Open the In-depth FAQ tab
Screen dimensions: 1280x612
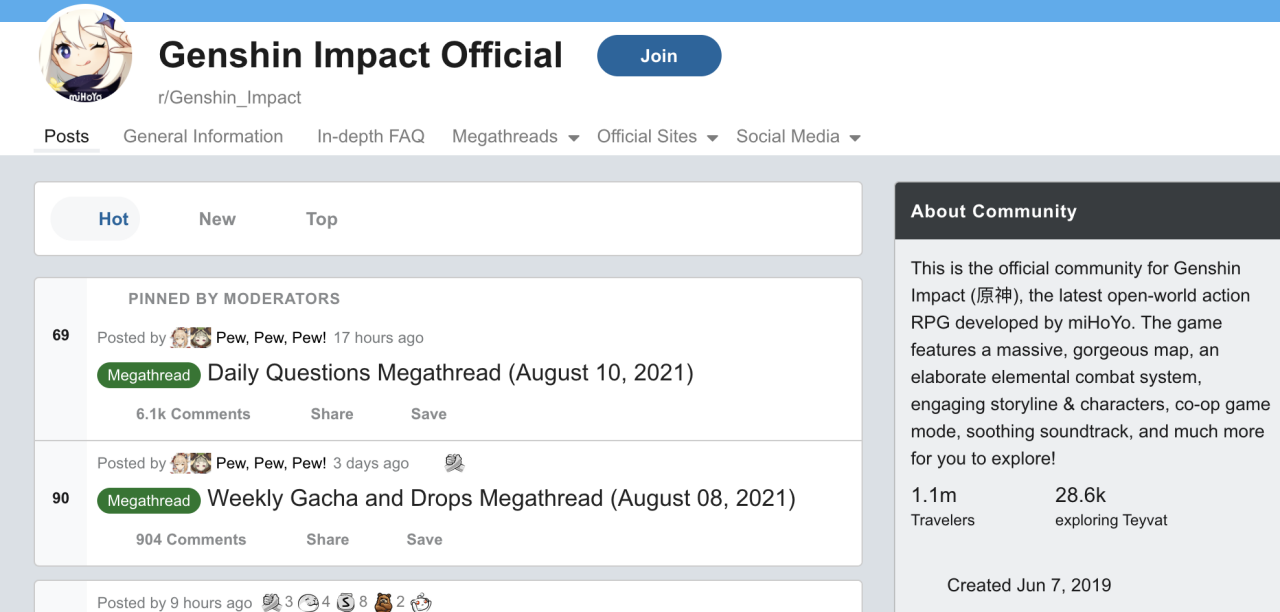371,137
